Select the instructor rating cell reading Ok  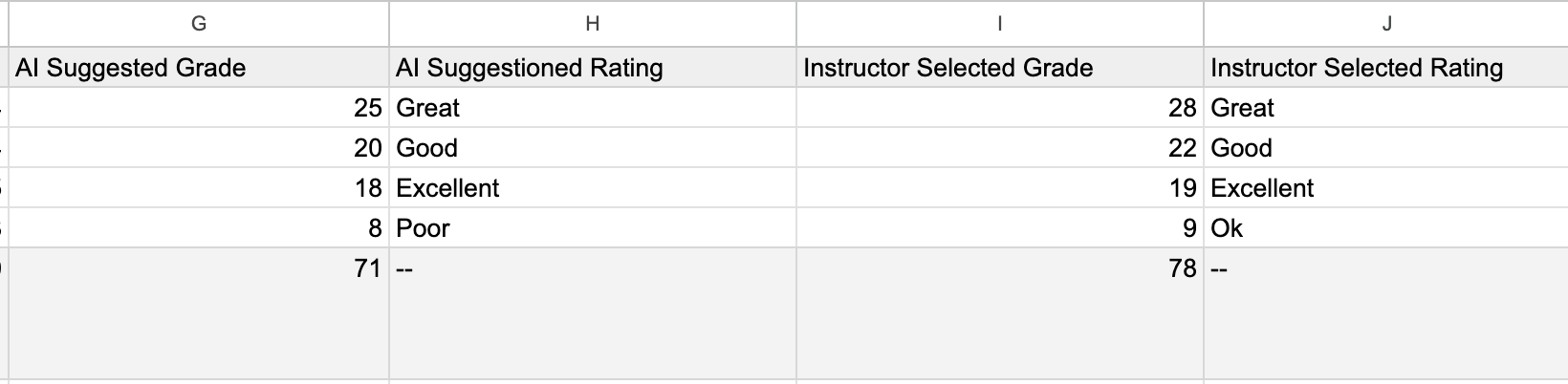pos(1386,228)
